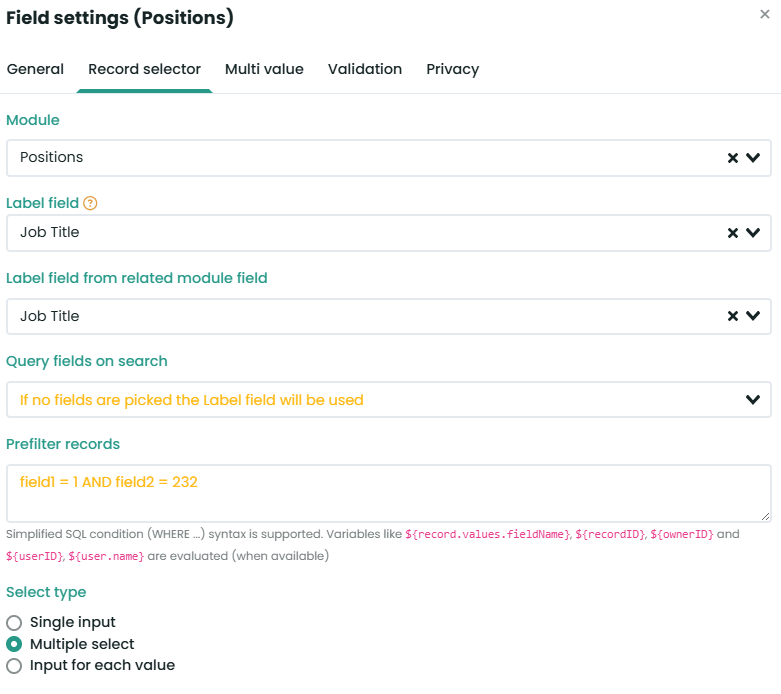Open the Multi value tab
Image resolution: width=781 pixels, height=694 pixels.
click(264, 69)
